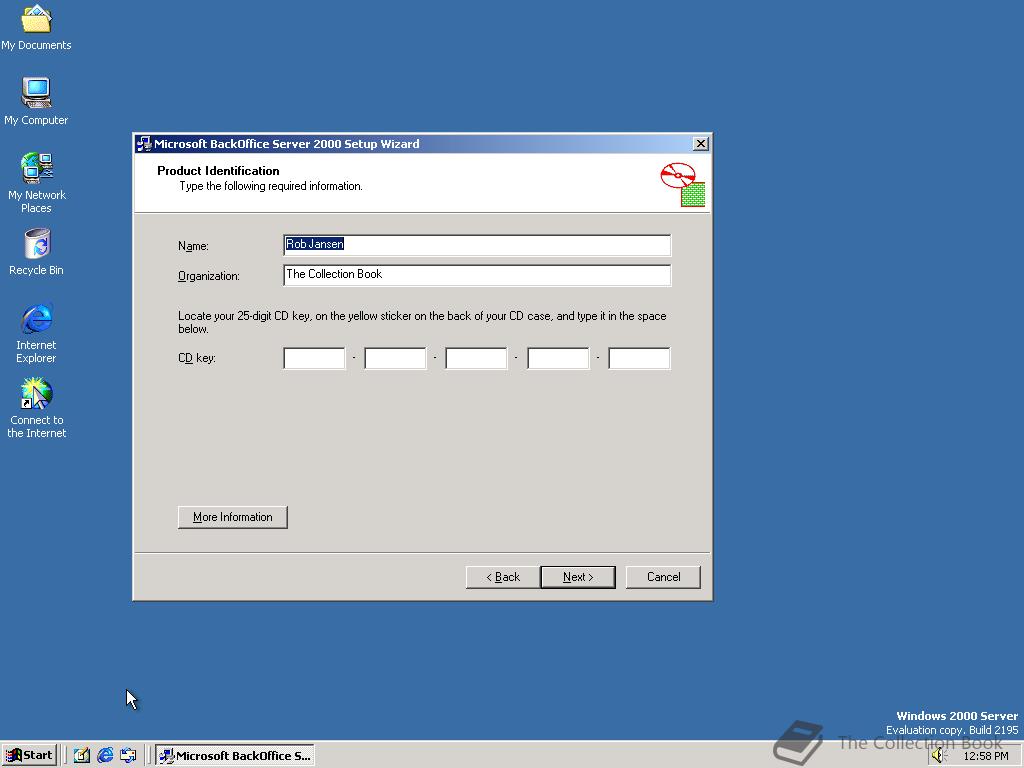This screenshot has width=1024, height=768.
Task: Open My Documents desktop icon
Action: 36,27
